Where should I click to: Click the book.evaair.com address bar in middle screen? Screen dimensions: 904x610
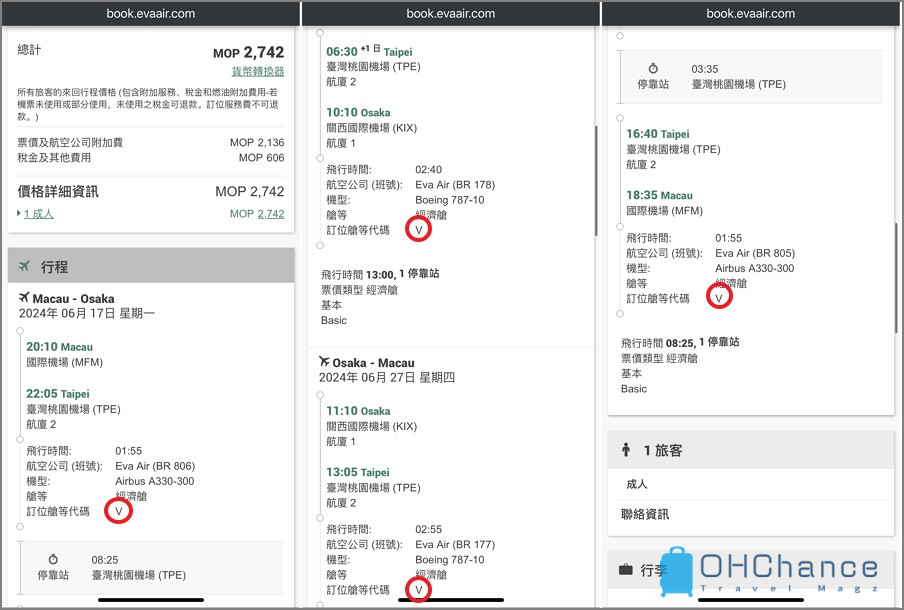coord(450,13)
